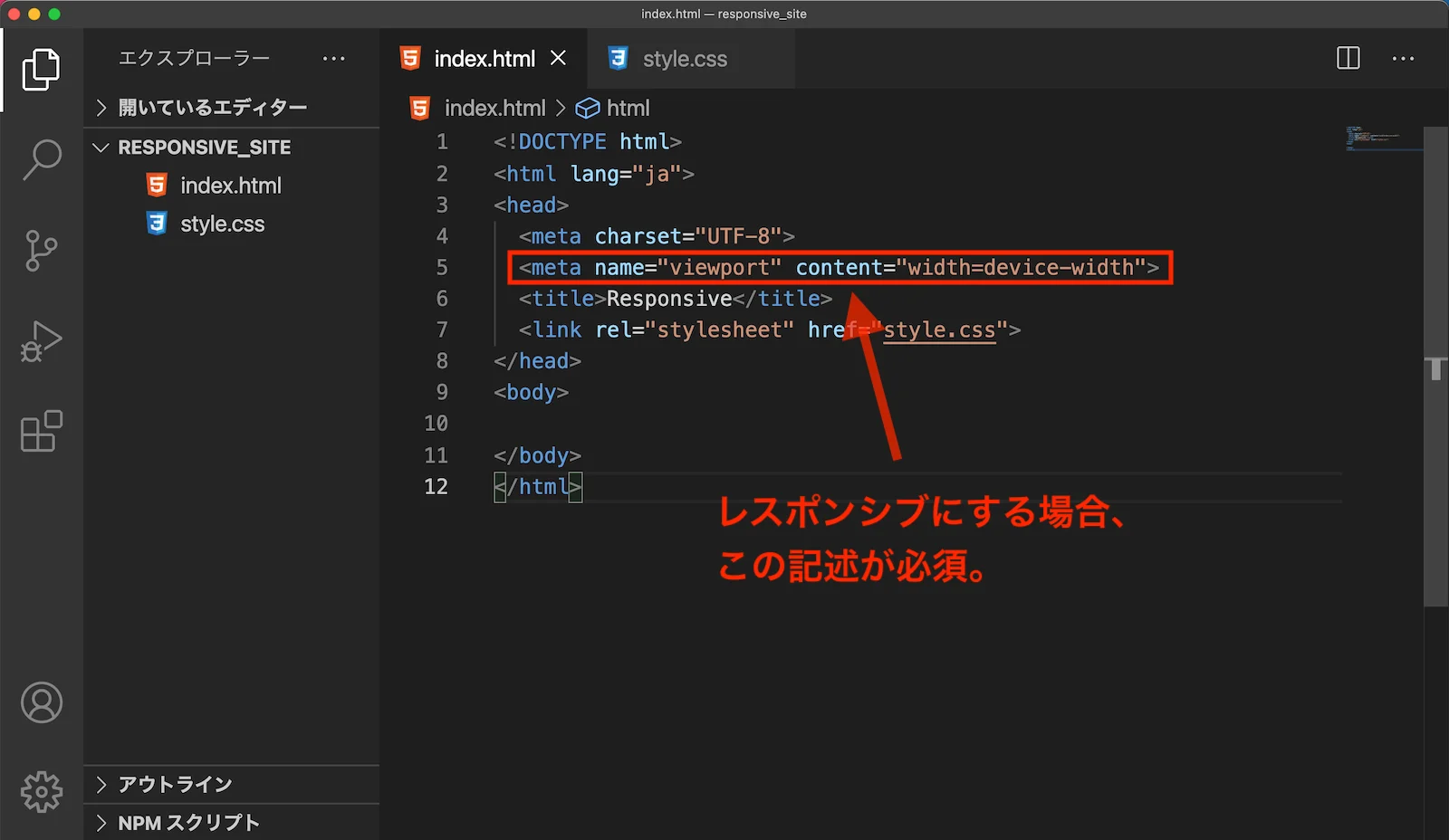The image size is (1449, 840).
Task: Click the macOS yellow minimize button
Action: [x=34, y=14]
